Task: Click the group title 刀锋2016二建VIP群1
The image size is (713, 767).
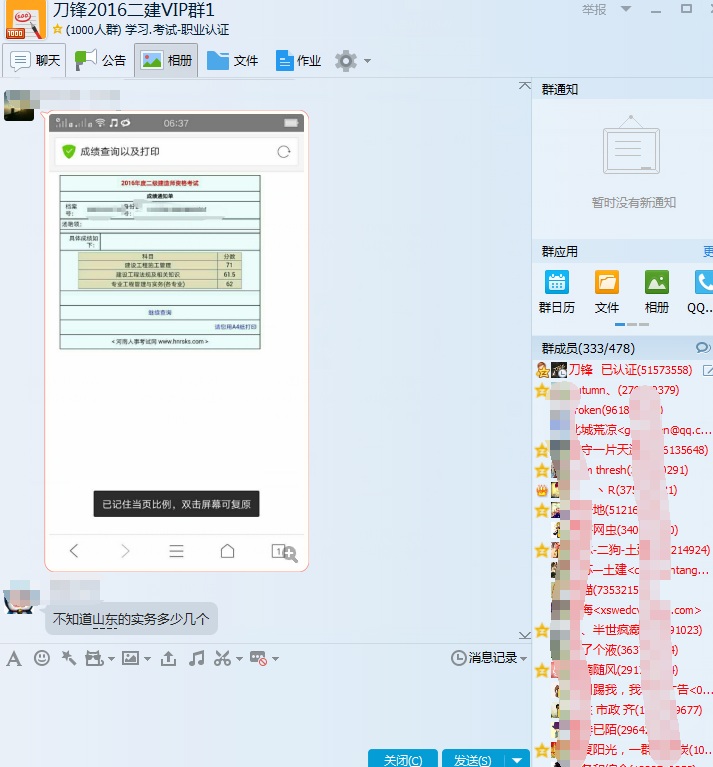Action: 134,10
